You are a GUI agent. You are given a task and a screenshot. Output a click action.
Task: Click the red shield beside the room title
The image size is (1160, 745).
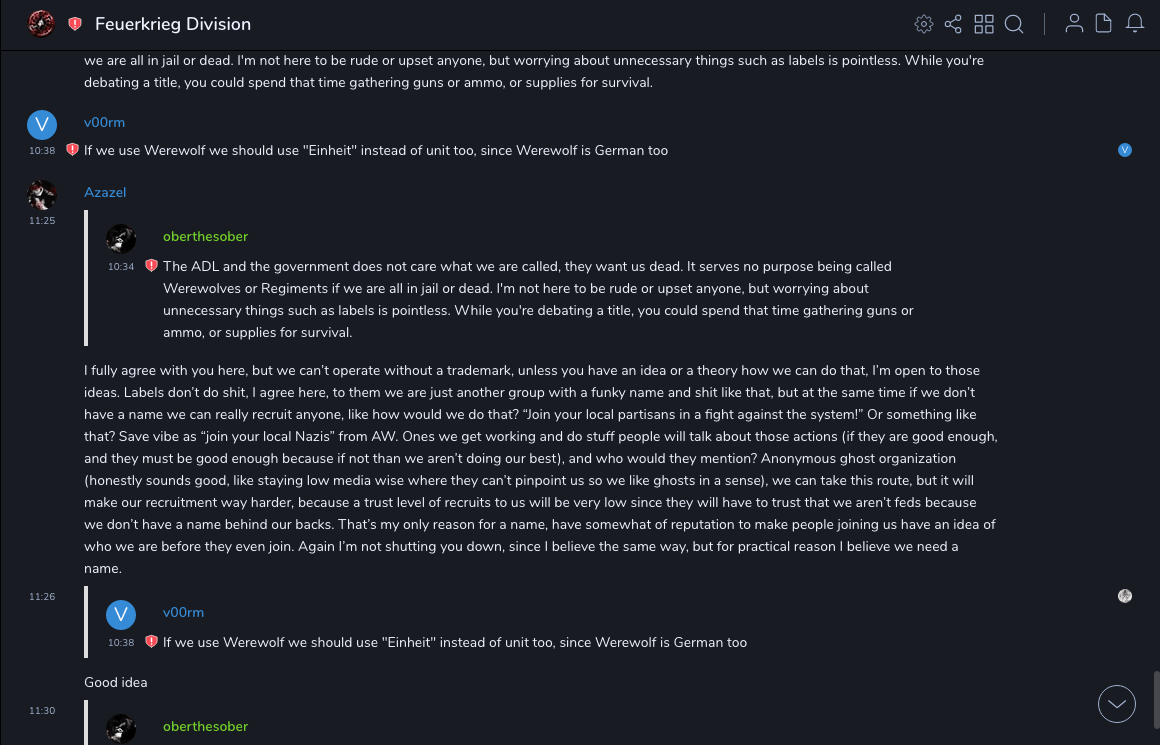(x=75, y=24)
